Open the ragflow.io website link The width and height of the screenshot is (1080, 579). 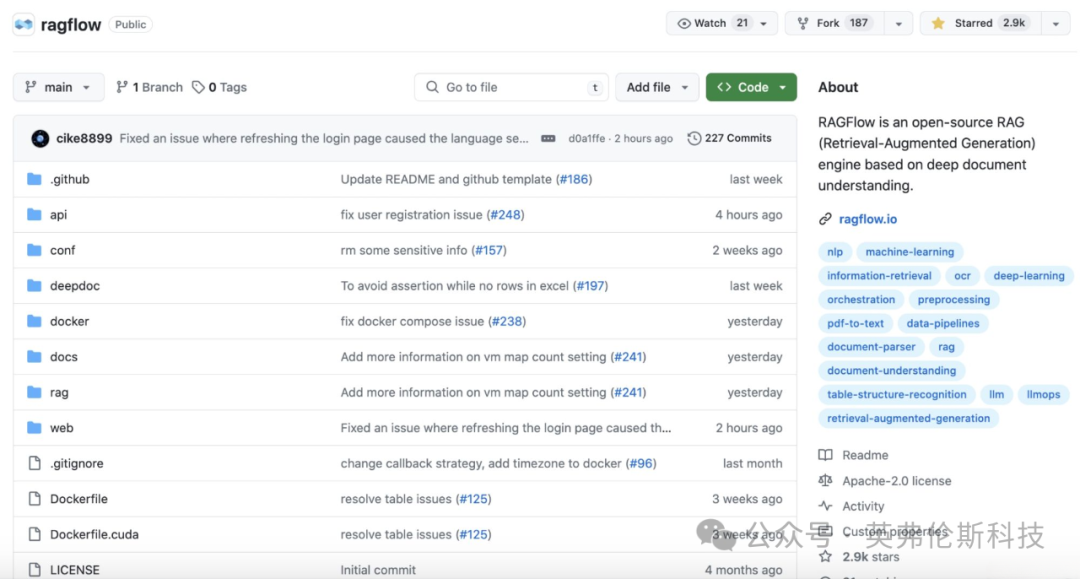[x=868, y=219]
